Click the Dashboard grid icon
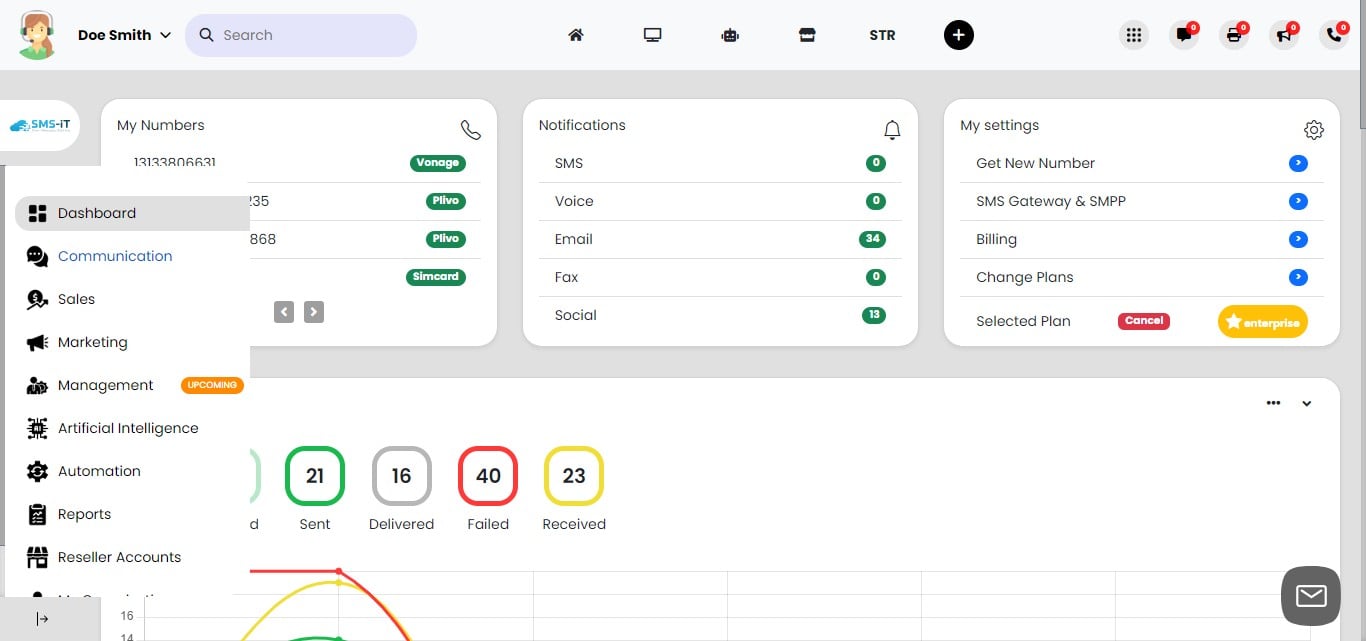The width and height of the screenshot is (1366, 641). click(x=37, y=213)
